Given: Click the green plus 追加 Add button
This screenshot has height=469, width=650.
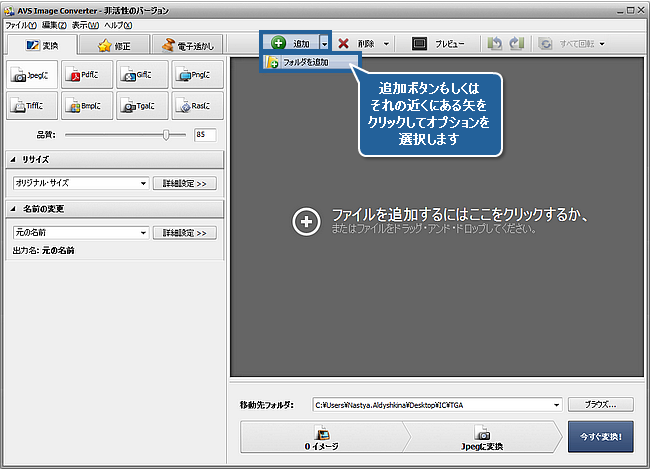Looking at the screenshot, I should 291,43.
